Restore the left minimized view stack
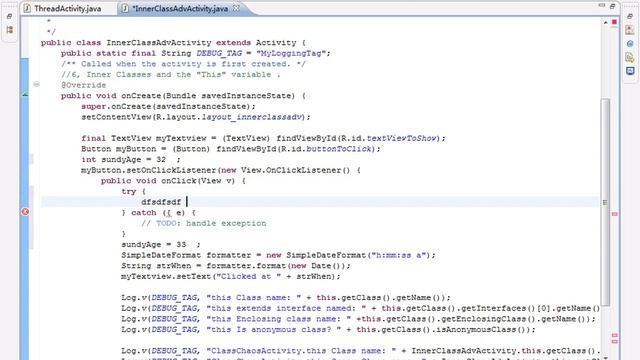Screen dimensions: 640x360 (x=9, y=16)
